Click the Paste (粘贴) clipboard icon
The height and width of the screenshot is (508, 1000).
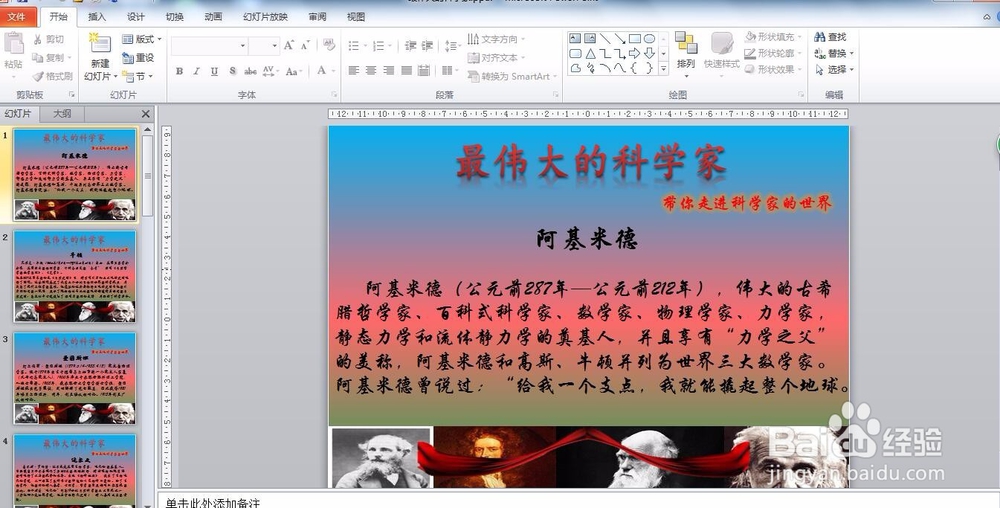[13, 45]
